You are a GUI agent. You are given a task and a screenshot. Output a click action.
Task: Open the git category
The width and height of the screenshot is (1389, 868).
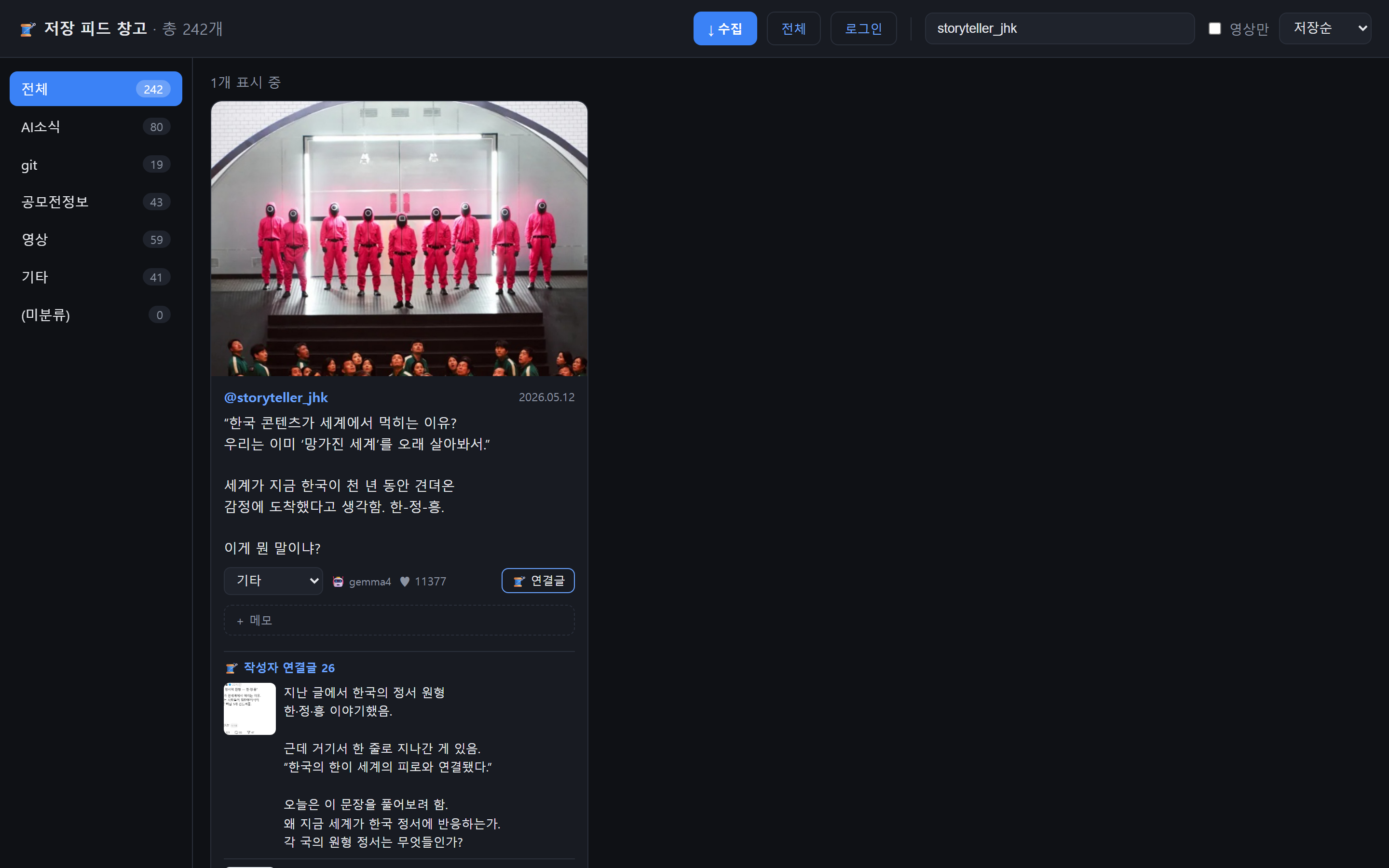[x=96, y=165]
